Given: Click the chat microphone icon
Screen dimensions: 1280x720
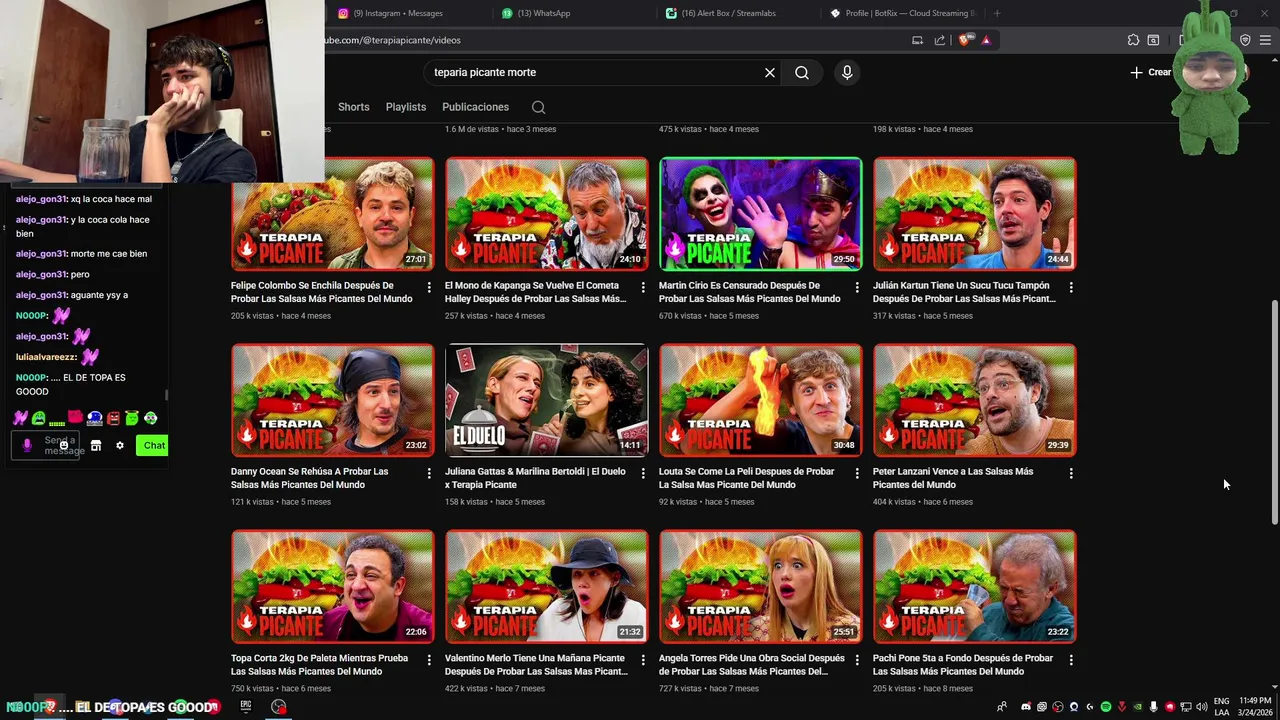Looking at the screenshot, I should (x=27, y=445).
